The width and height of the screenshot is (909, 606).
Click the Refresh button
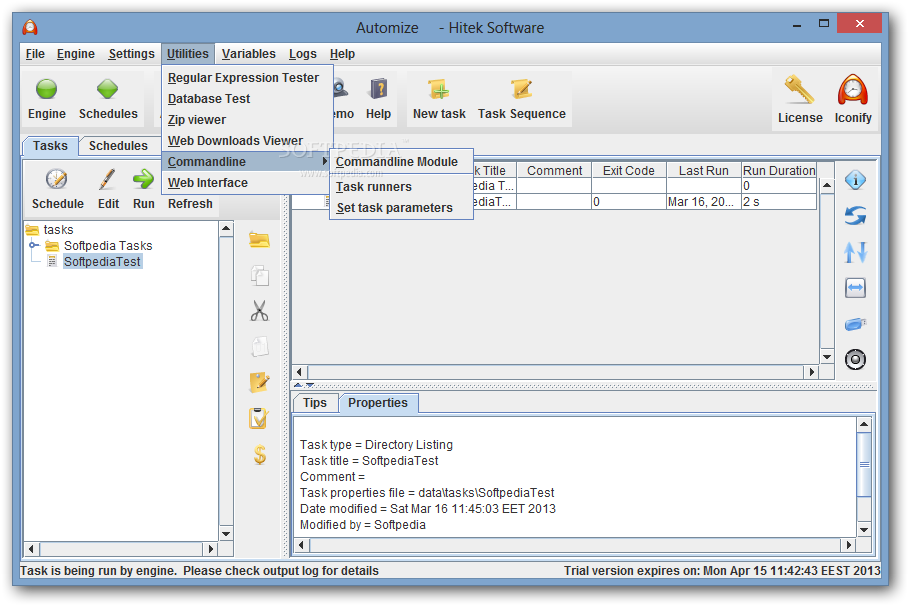click(190, 204)
